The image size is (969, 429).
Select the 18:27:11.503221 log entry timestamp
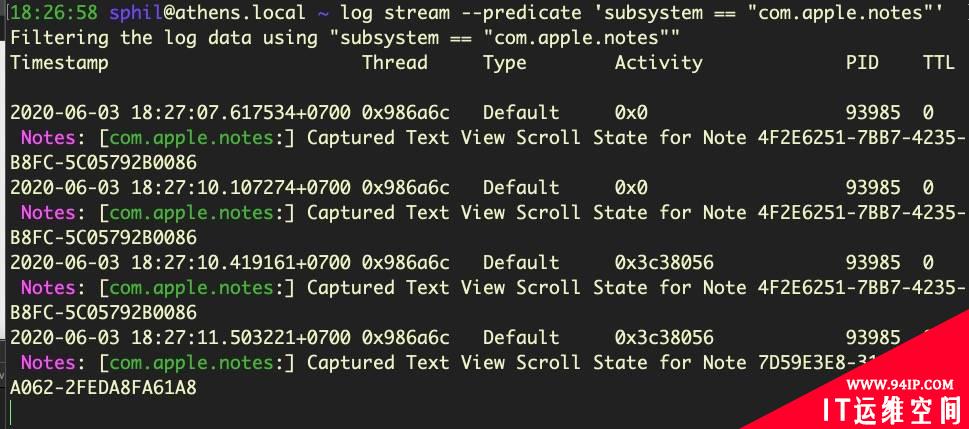[x=180, y=337]
